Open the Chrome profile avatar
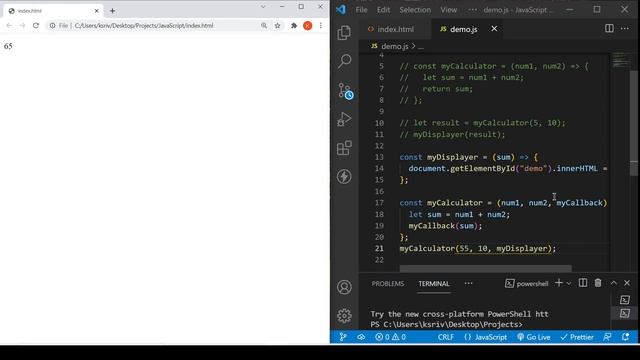The width and height of the screenshot is (640, 360). tap(308, 25)
